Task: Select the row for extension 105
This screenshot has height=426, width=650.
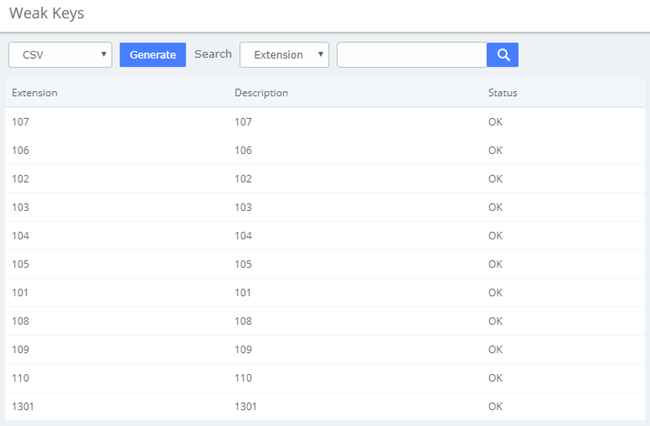Action: 325,264
